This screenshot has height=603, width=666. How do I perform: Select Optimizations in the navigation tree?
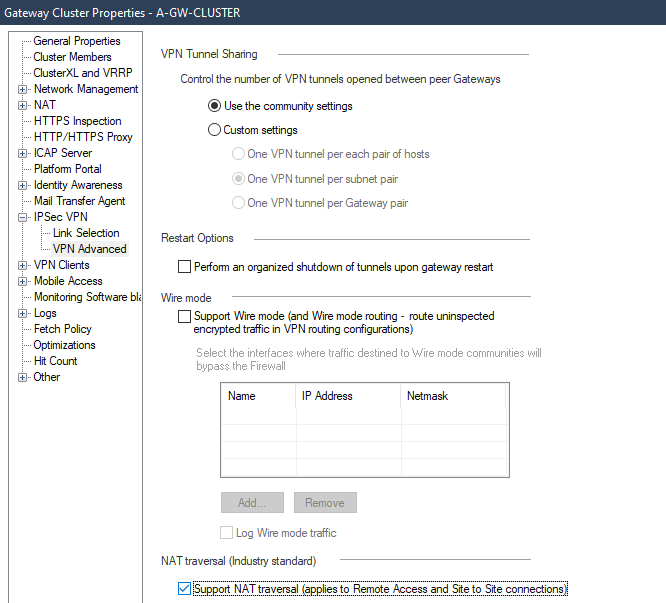(64, 345)
